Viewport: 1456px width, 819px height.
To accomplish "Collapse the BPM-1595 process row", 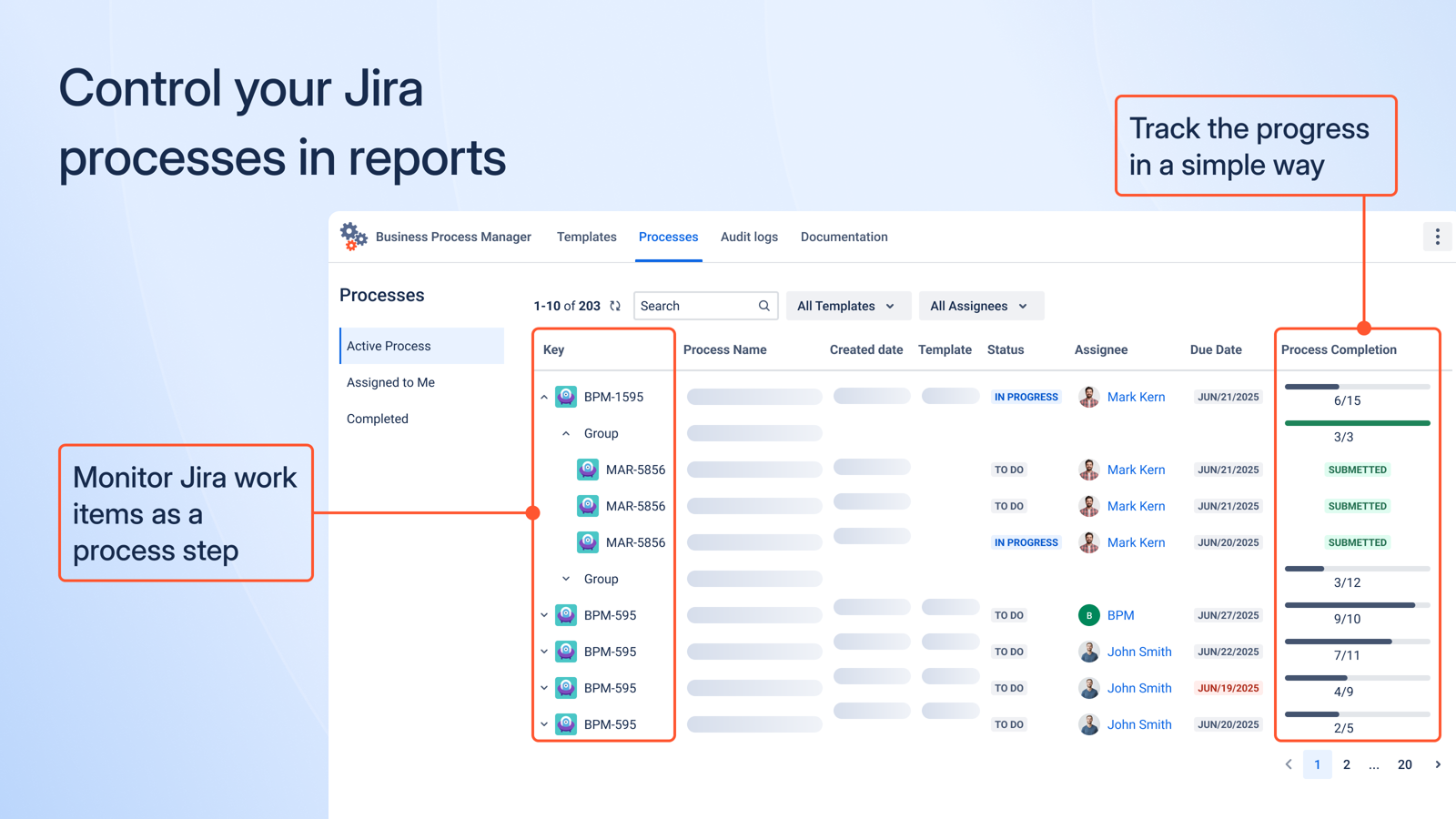I will click(544, 397).
